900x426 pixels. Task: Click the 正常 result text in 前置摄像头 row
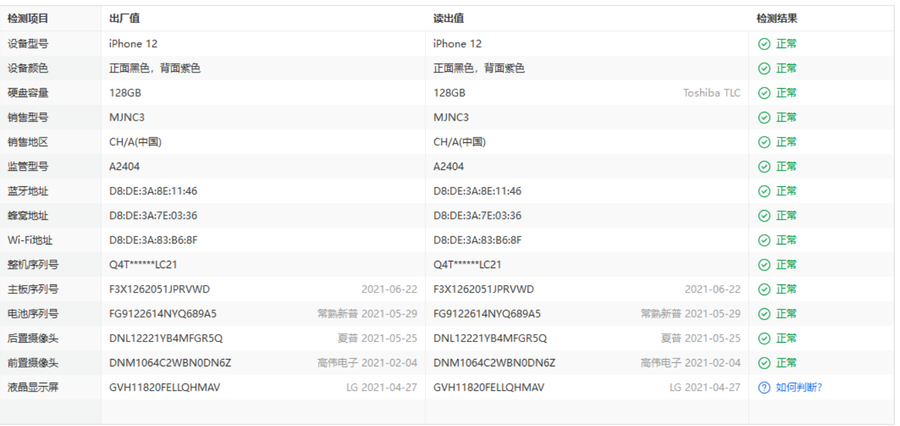click(x=786, y=363)
